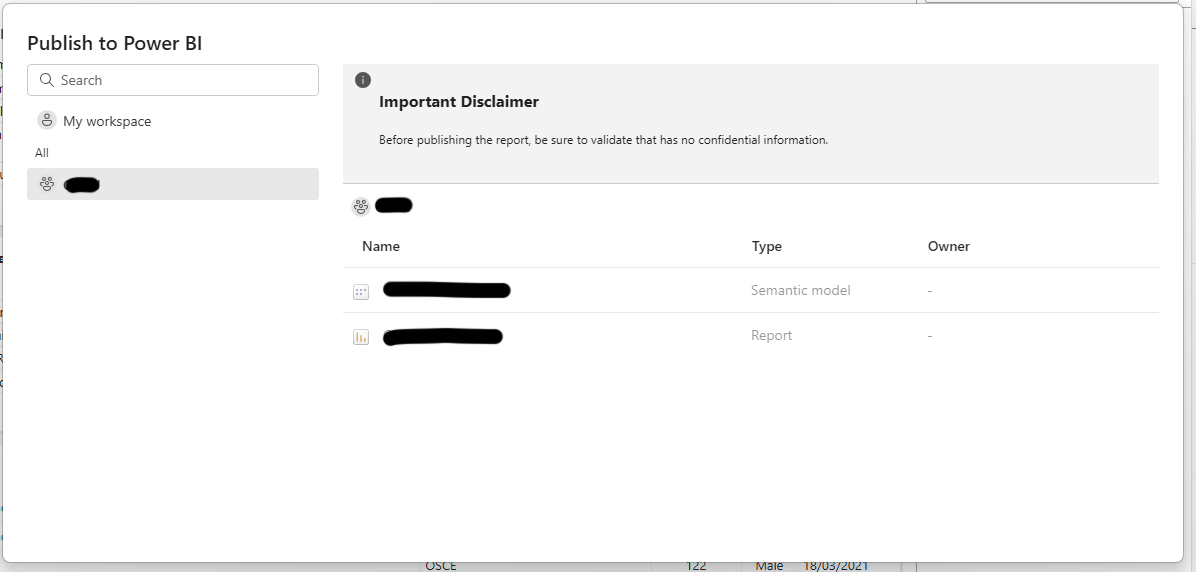Click the My workspace person icon
The height and width of the screenshot is (572, 1196).
tap(47, 121)
